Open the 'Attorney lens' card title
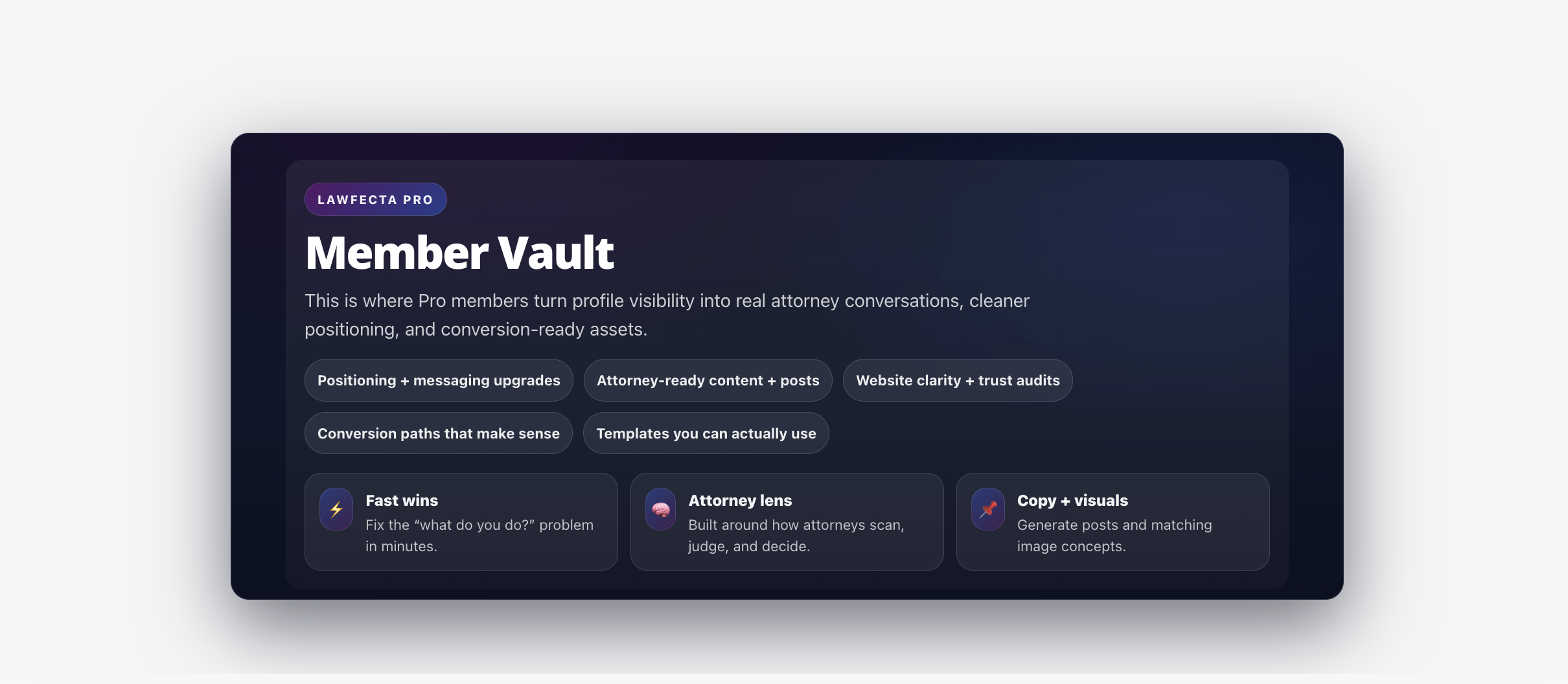This screenshot has width=1568, height=684. pos(740,501)
